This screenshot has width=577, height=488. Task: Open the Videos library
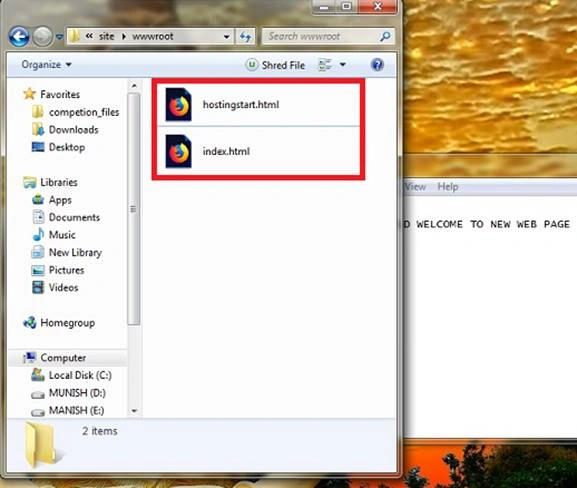(x=55, y=287)
